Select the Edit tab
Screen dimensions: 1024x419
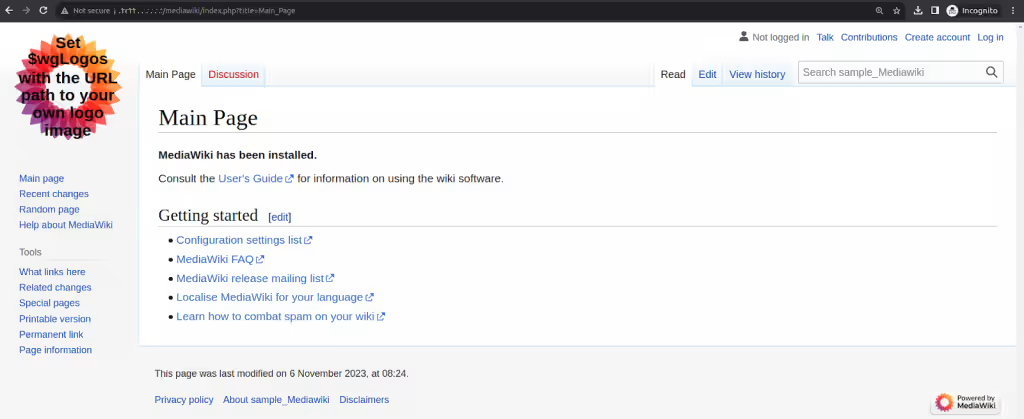(707, 74)
